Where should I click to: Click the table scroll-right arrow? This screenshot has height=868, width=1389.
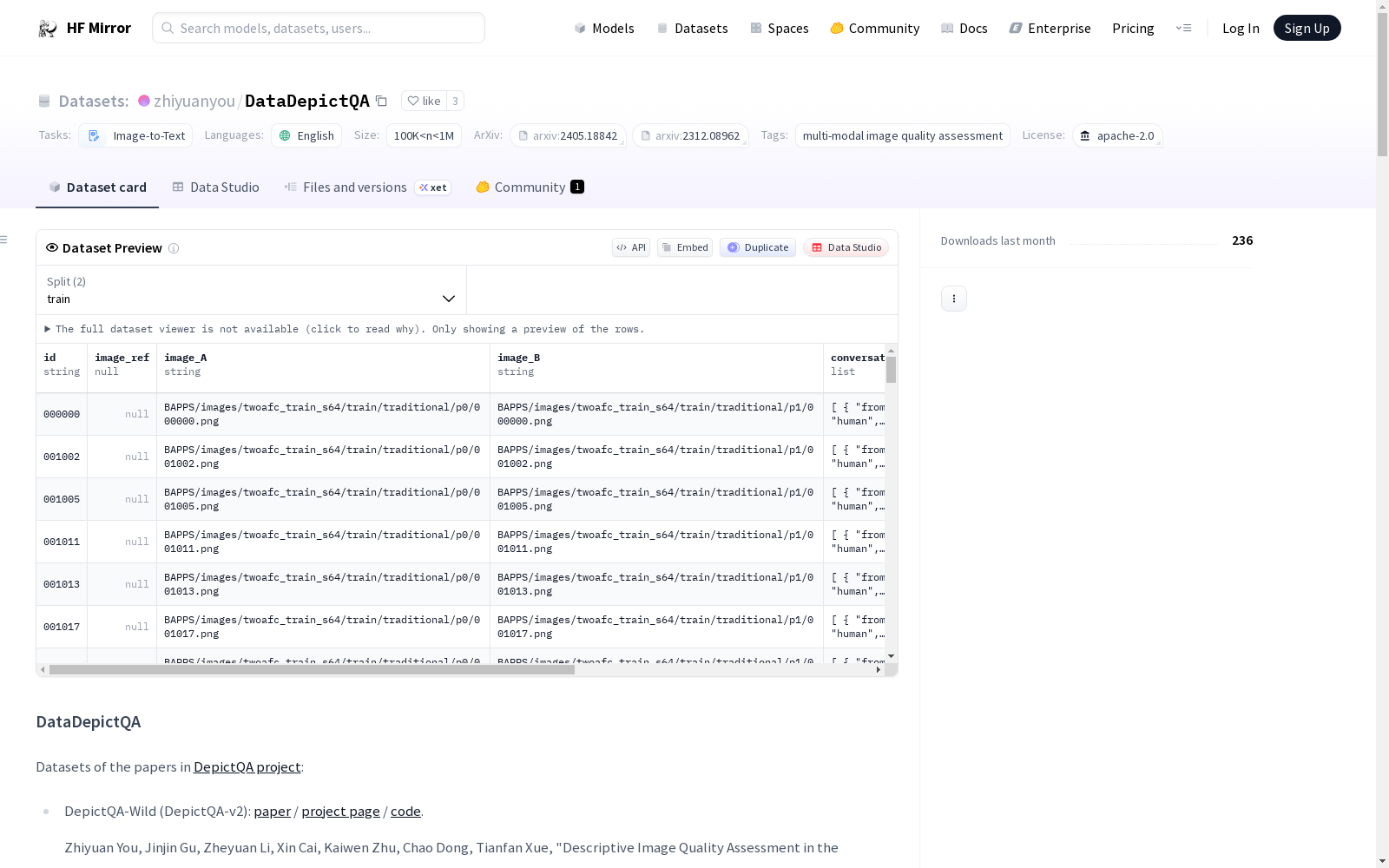(879, 670)
